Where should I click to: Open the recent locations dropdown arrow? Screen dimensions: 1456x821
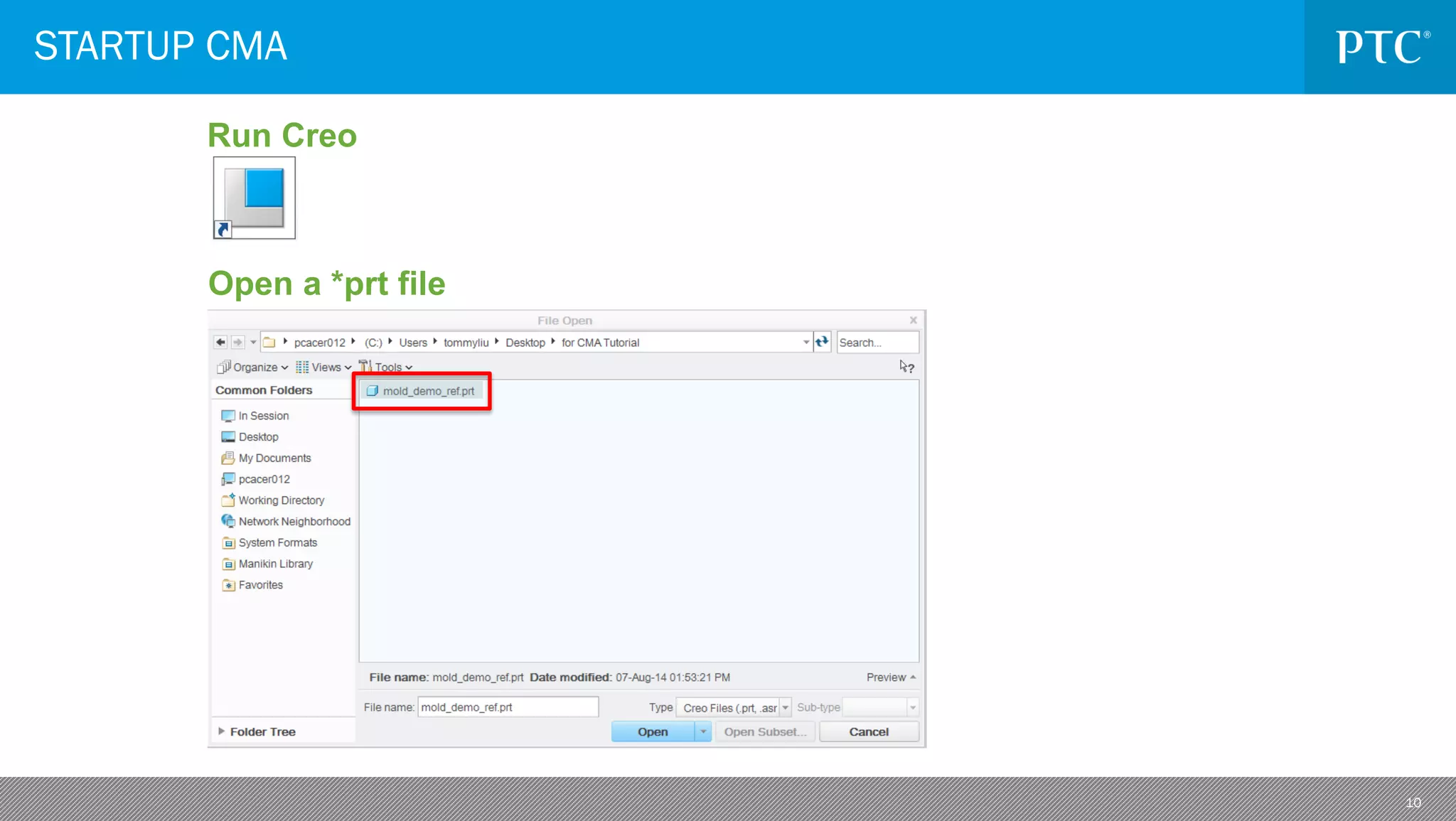253,343
